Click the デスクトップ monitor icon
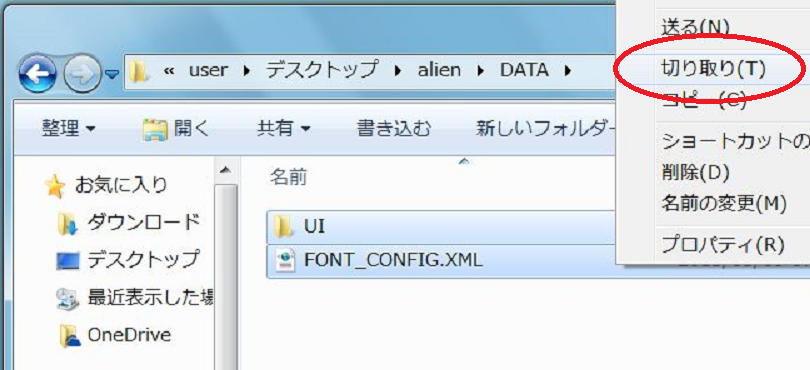 coord(68,261)
